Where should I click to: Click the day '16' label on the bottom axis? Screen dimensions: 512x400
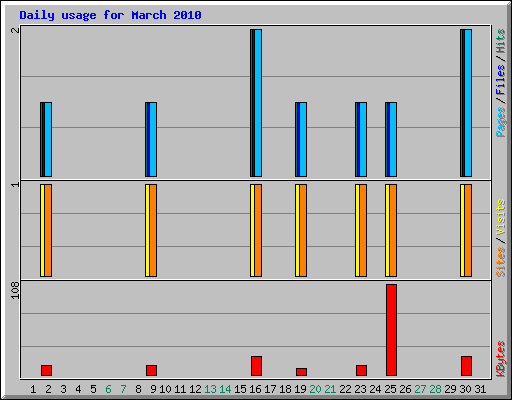pyautogui.click(x=255, y=389)
